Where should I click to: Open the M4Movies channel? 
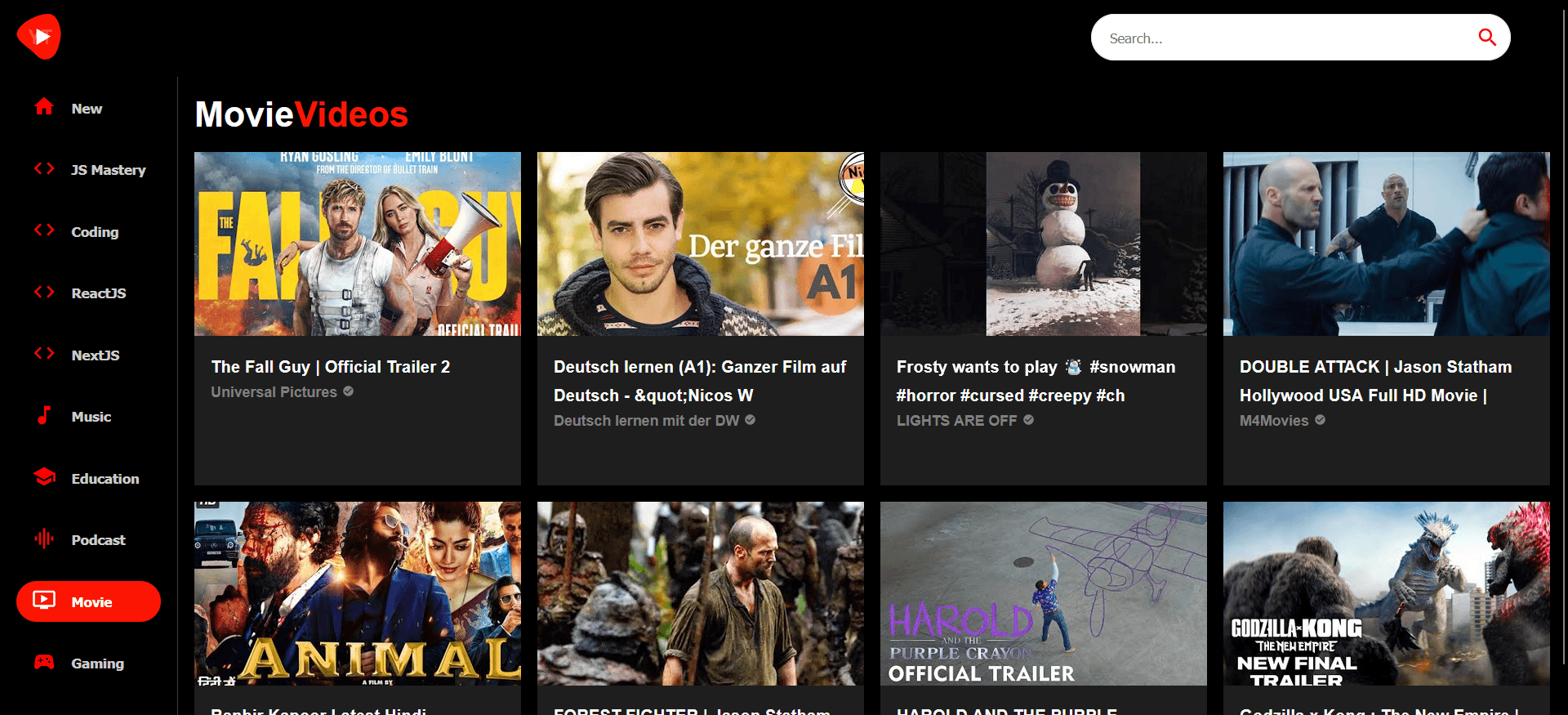1274,421
